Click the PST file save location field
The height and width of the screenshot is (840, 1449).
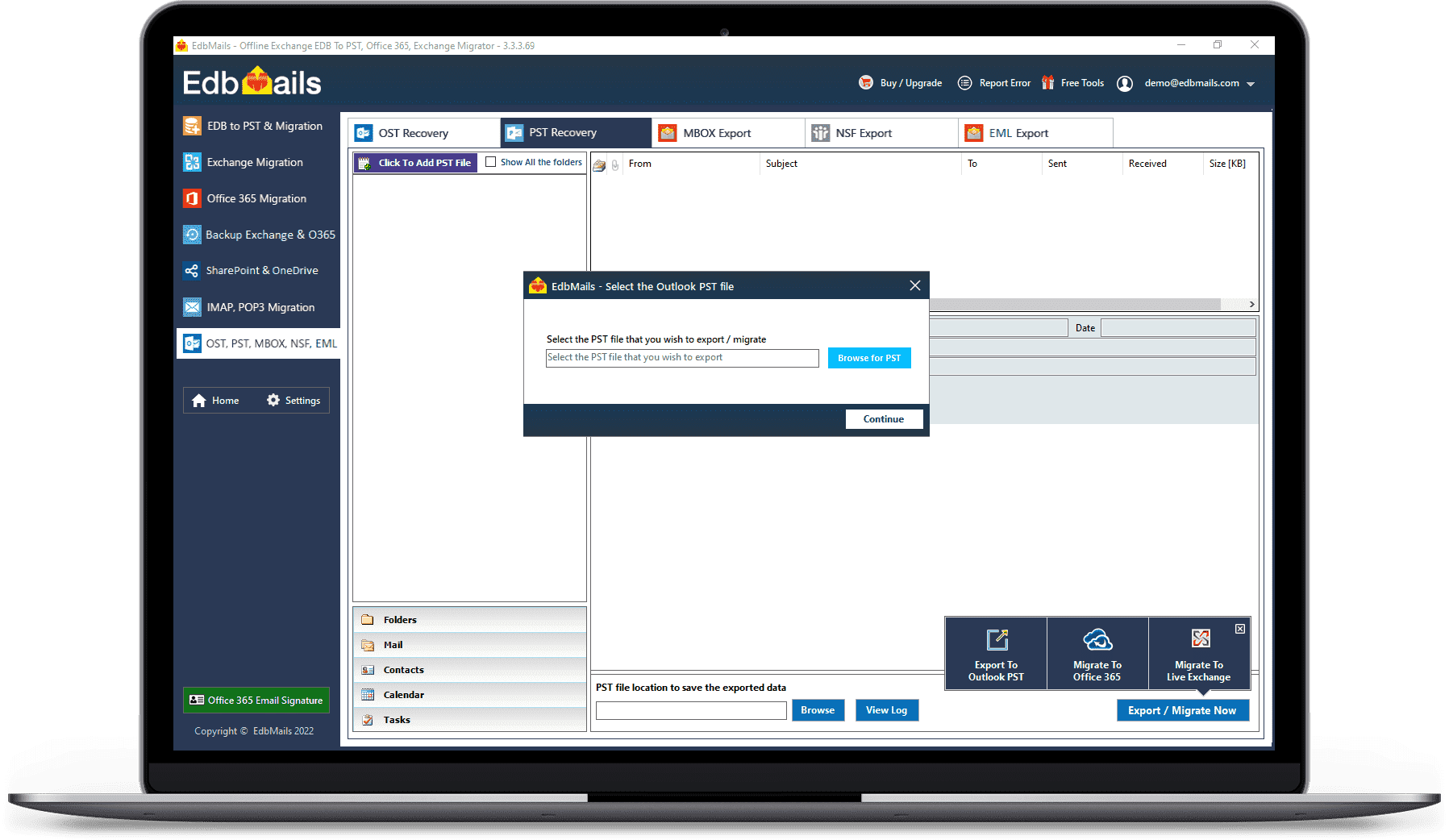click(691, 710)
